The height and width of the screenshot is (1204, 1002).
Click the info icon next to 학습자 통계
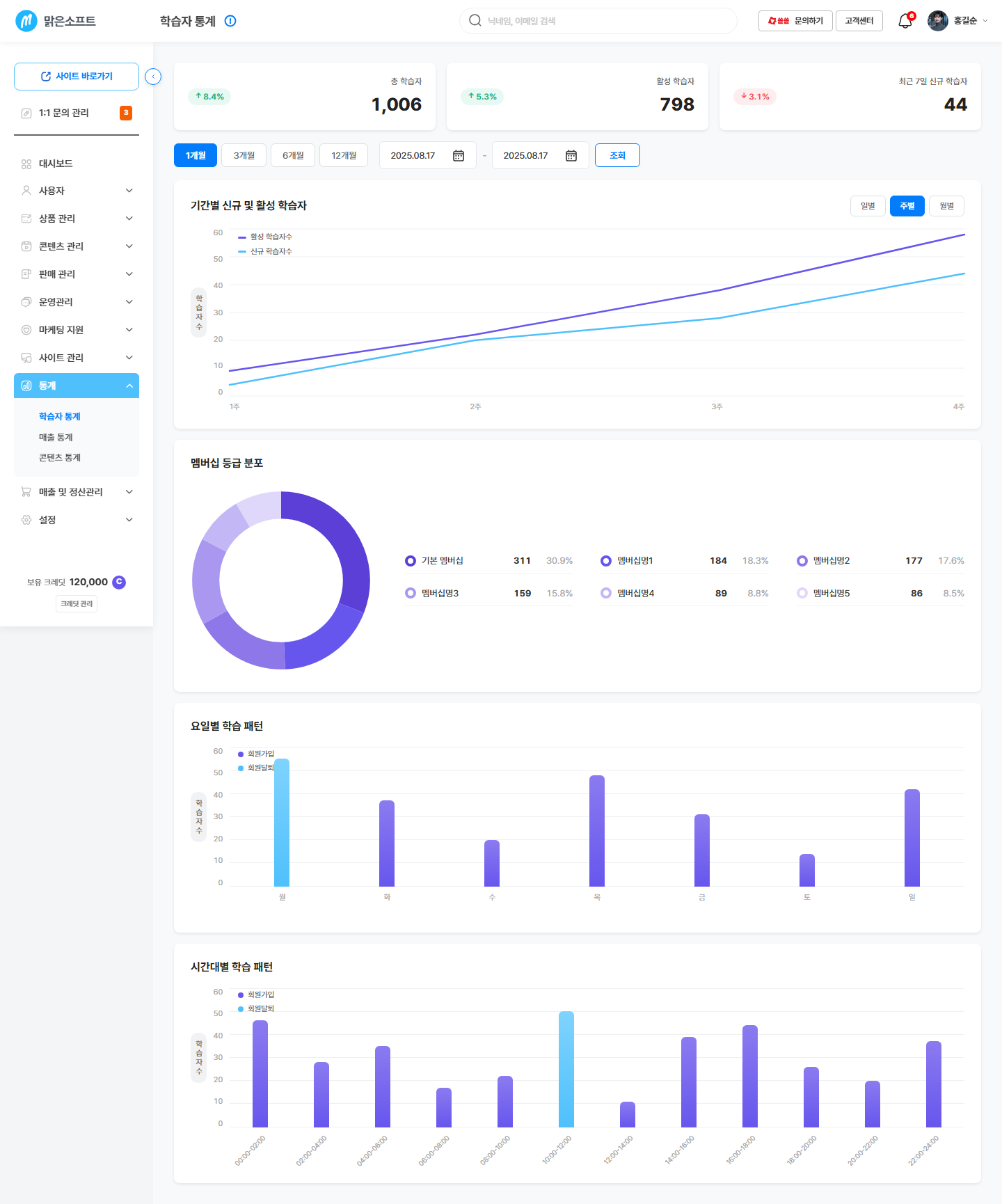coord(230,21)
